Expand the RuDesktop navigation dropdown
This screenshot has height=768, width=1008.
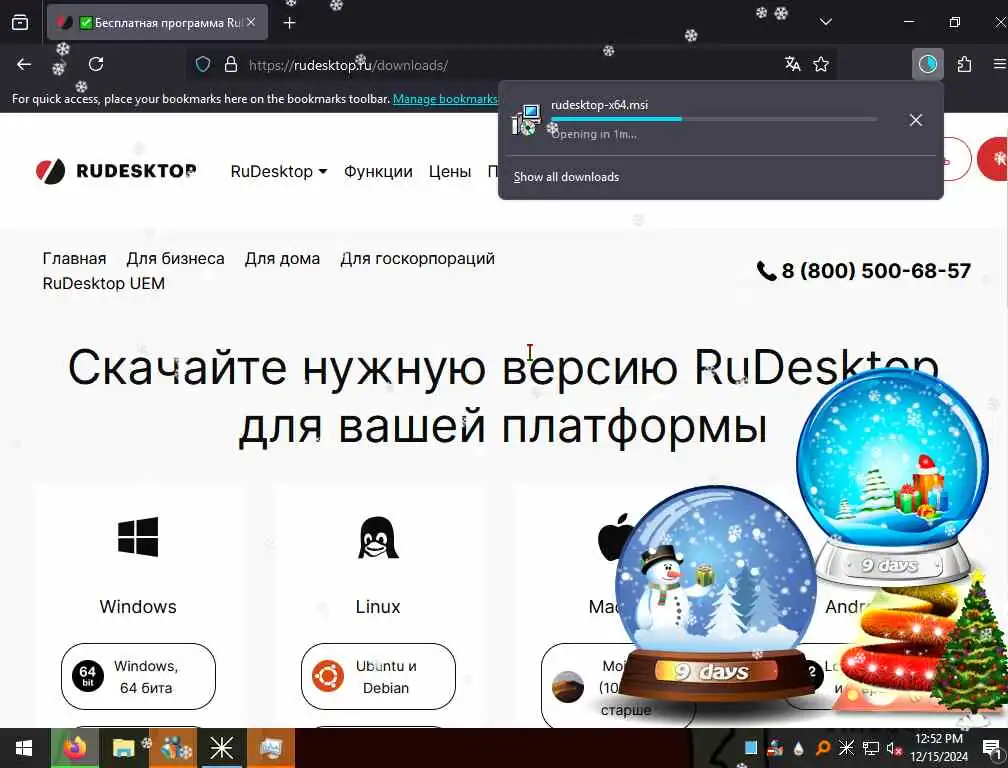pos(279,172)
